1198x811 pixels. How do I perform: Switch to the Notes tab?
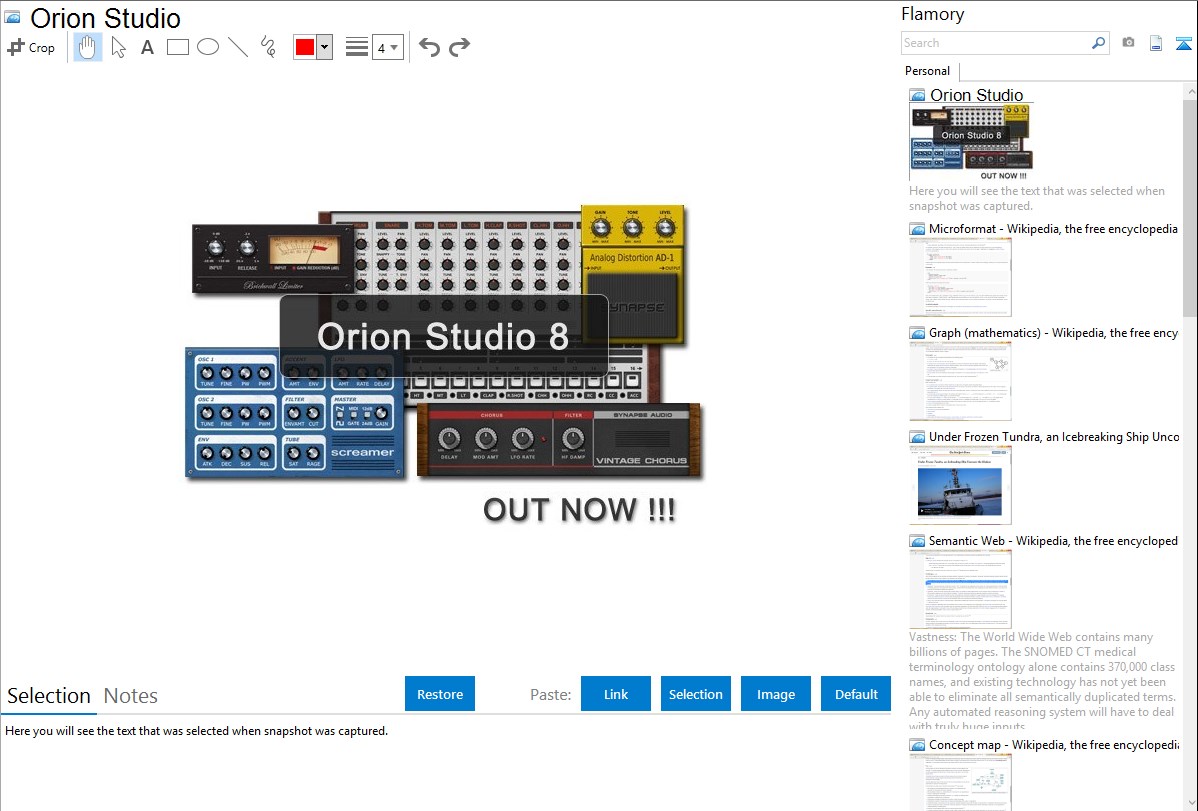click(131, 696)
